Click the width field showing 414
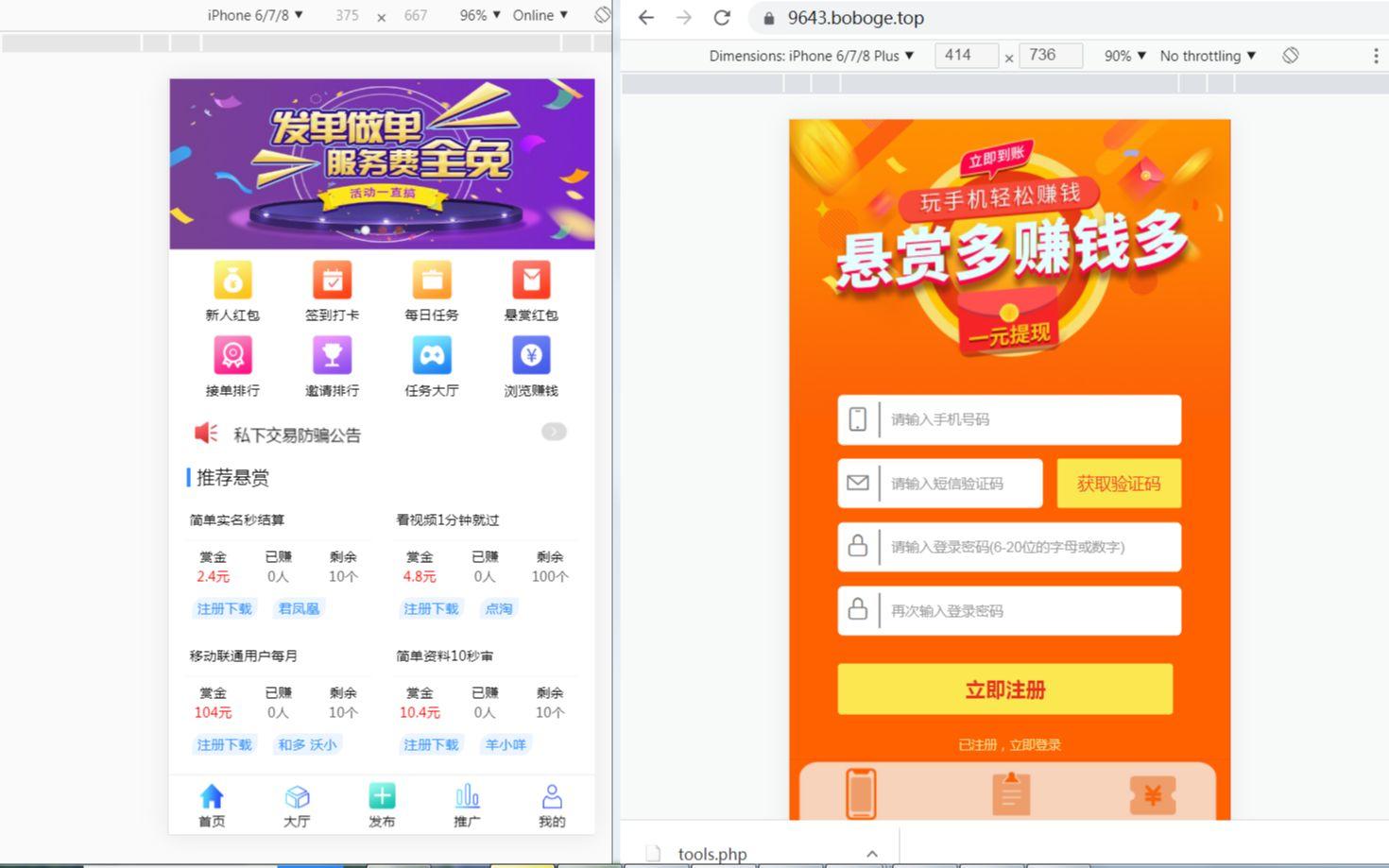This screenshot has height=868, width=1389. click(966, 56)
